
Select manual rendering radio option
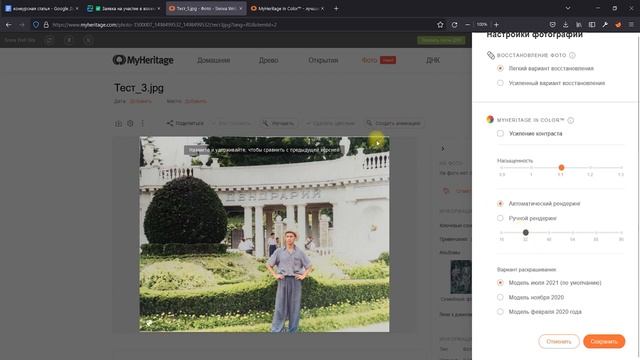click(500, 218)
